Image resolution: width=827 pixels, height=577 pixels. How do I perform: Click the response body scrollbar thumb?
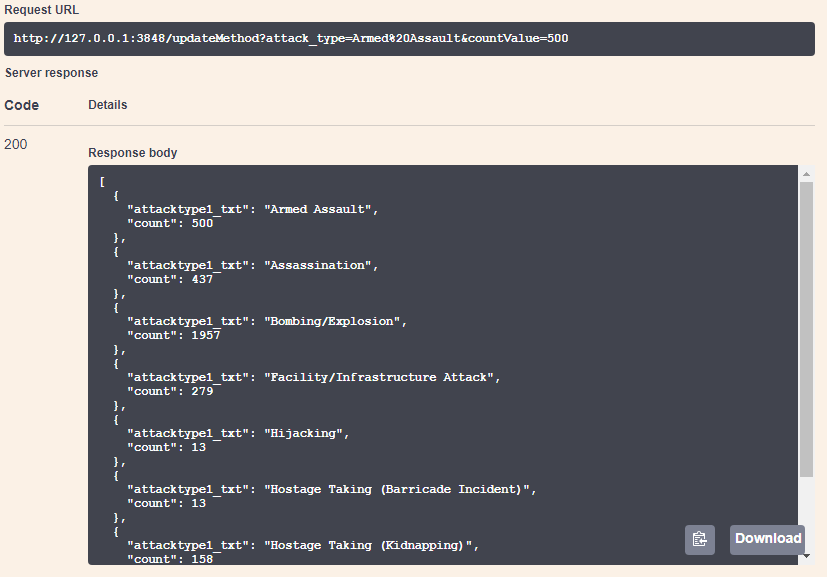point(806,330)
